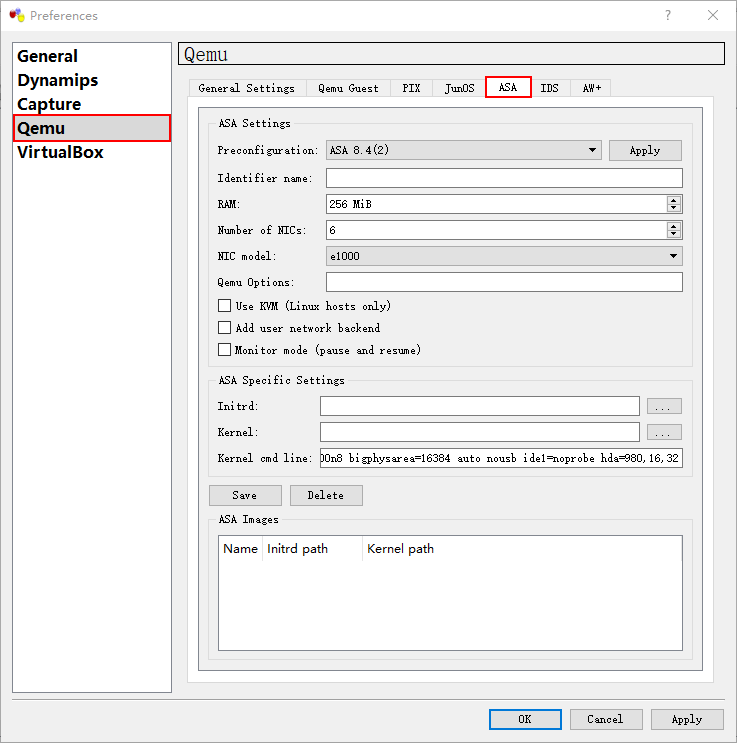Switch to the Qemu Guest tab

coord(348,88)
